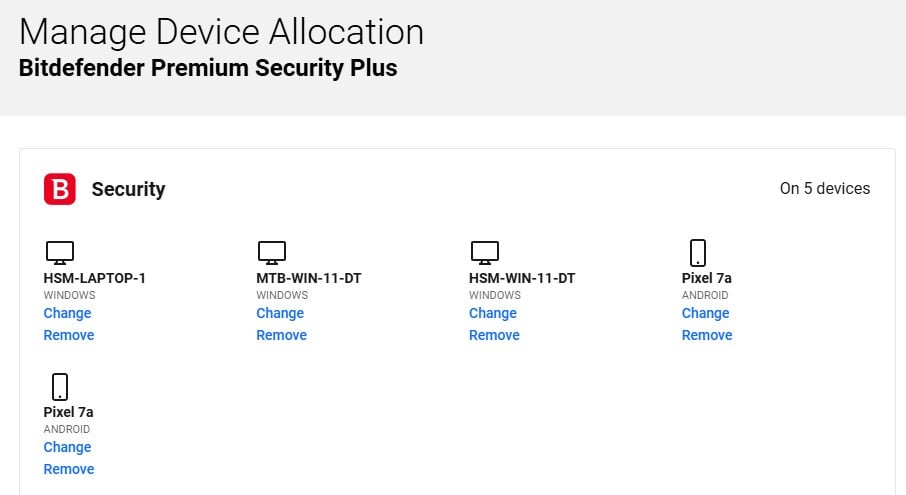The width and height of the screenshot is (906, 495).
Task: Change the MTB-WIN-11-DT device
Action: coord(280,313)
